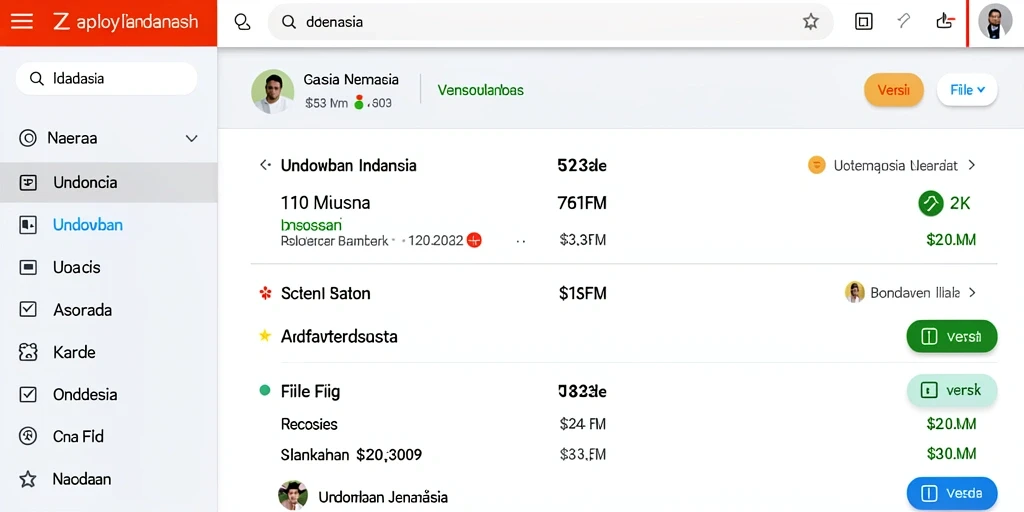Click the light green versk button
Viewport: 1024px width, 512px height.
(952, 391)
